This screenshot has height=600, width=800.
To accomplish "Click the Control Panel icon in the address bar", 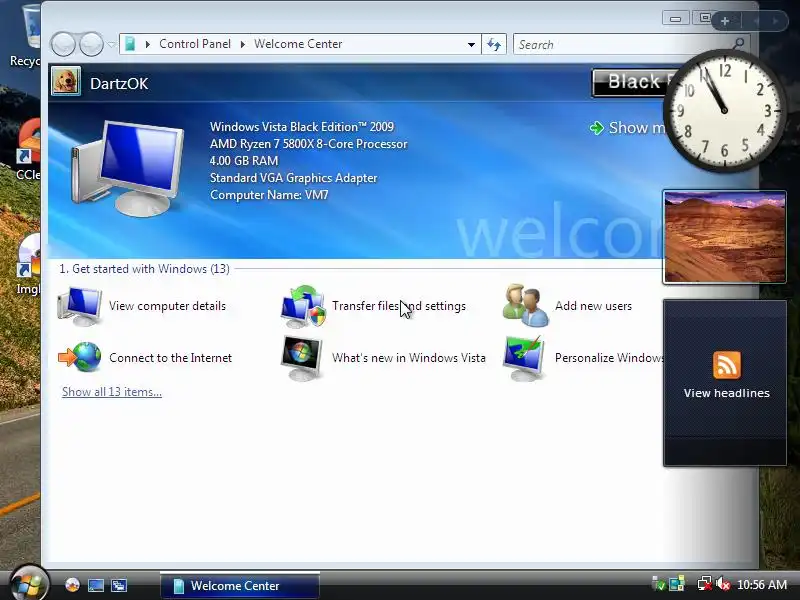I will click(131, 44).
